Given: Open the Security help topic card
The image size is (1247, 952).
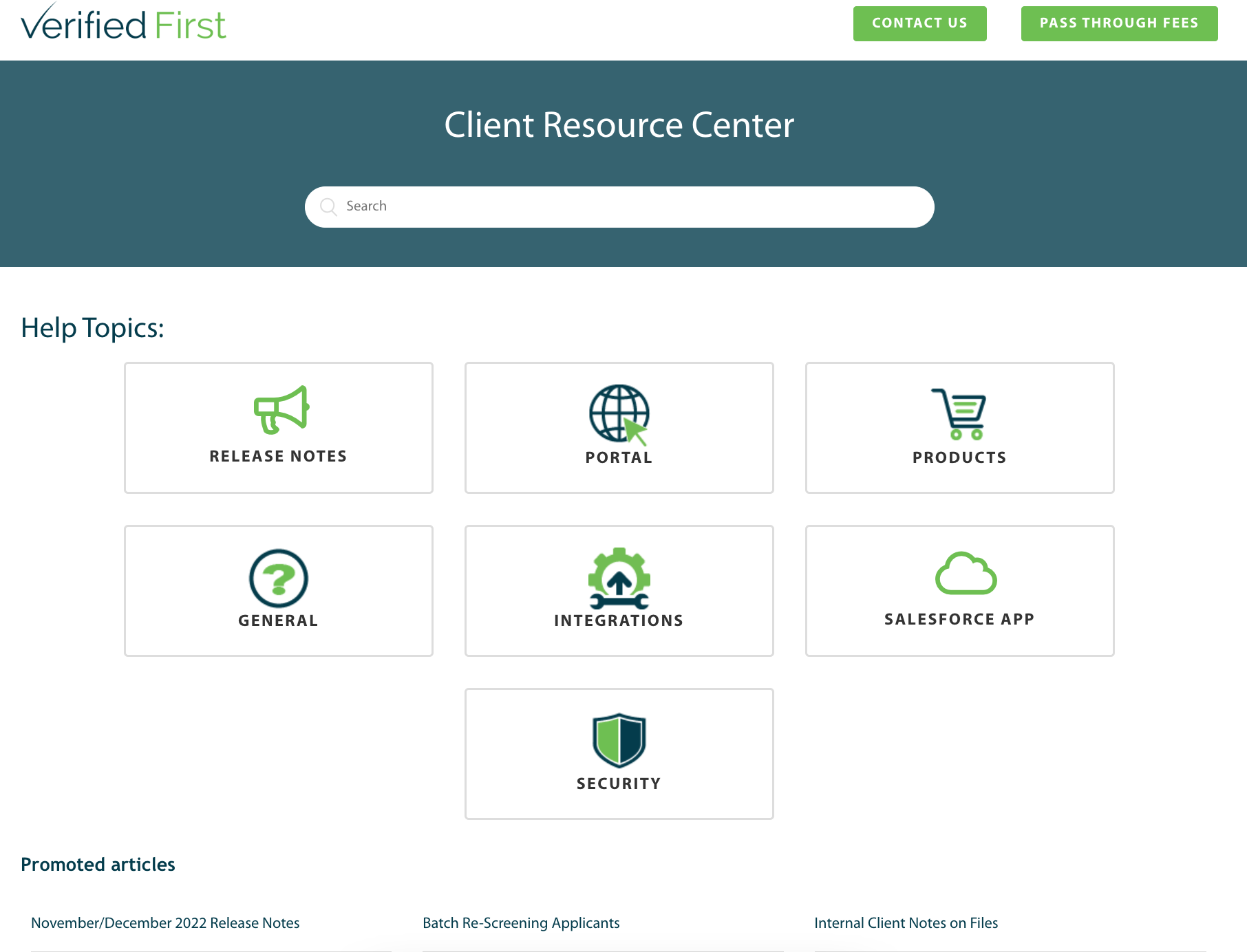Looking at the screenshot, I should coord(619,753).
